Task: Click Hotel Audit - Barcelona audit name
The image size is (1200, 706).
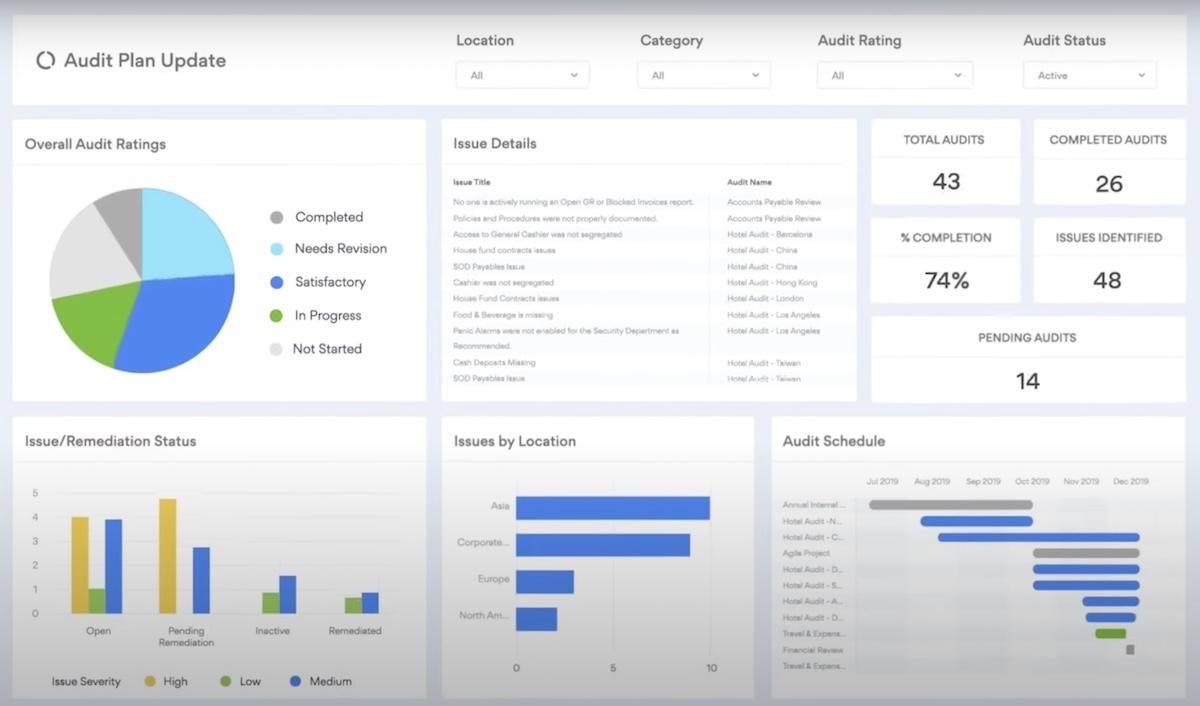Action: click(x=770, y=234)
